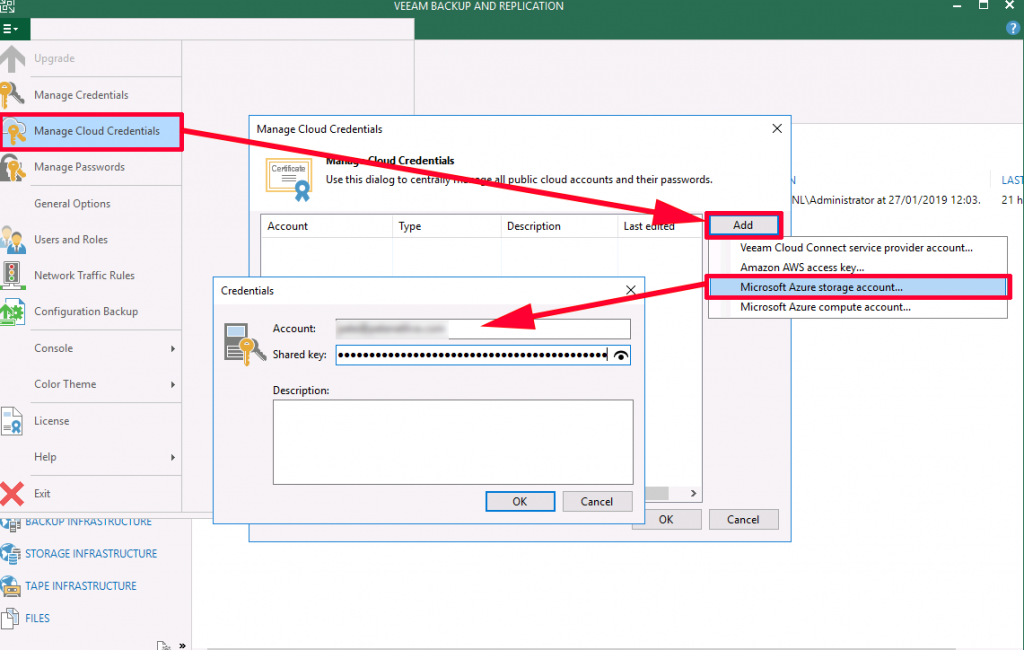
Task: Click the Manage Passwords icon
Action: 13,167
